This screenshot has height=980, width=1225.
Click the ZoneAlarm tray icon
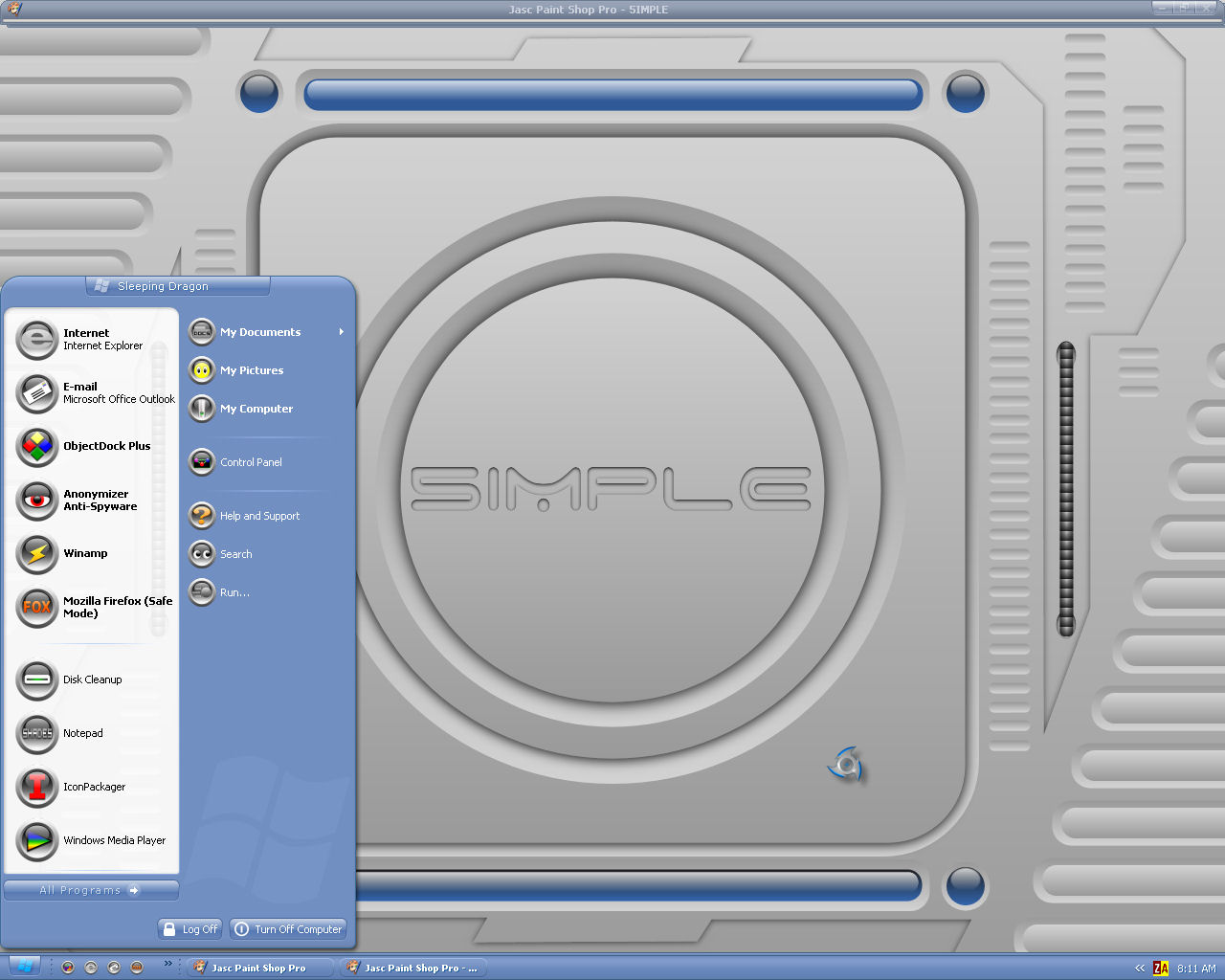(x=1161, y=968)
